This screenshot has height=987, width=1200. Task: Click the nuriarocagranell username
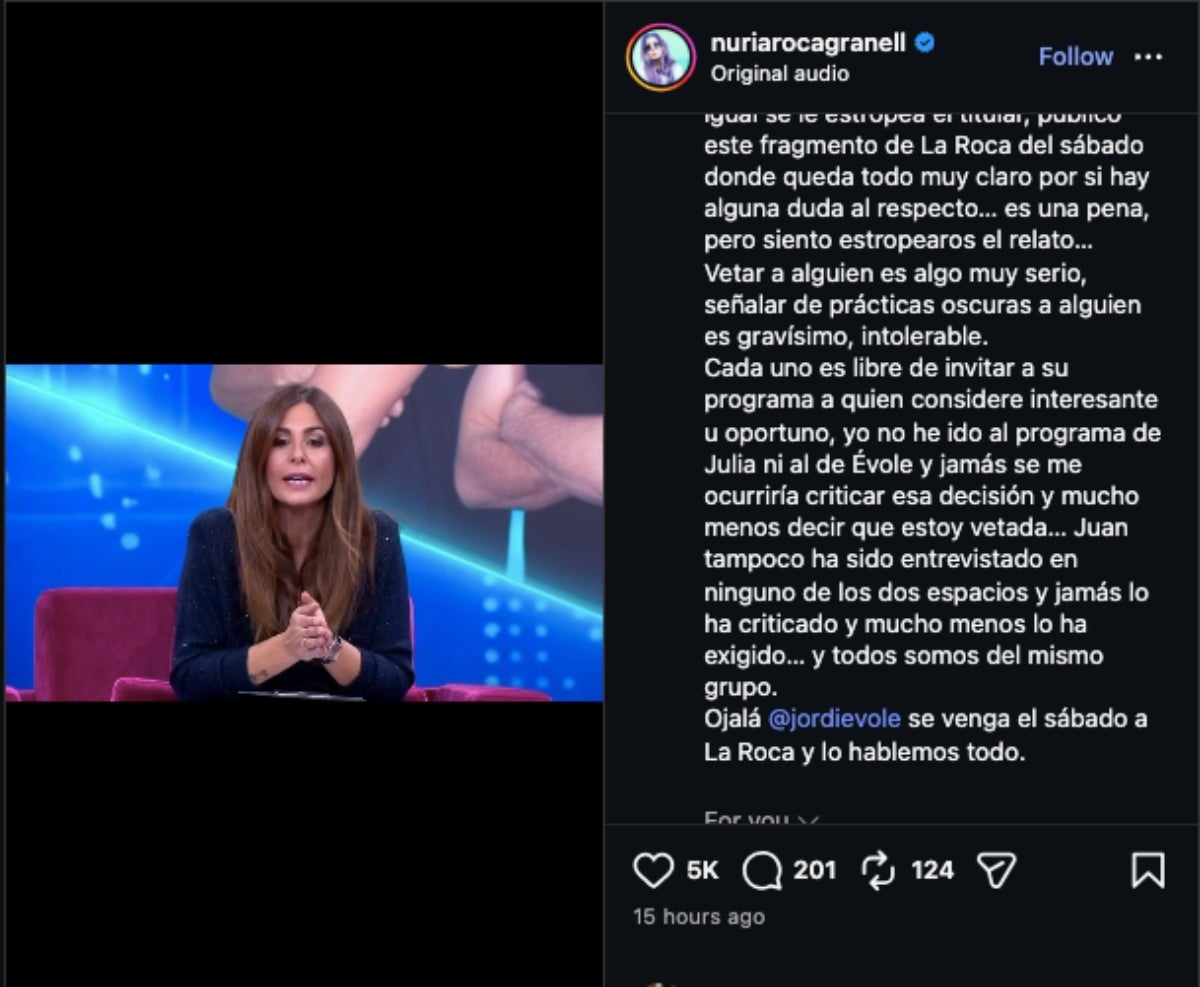[x=810, y=43]
